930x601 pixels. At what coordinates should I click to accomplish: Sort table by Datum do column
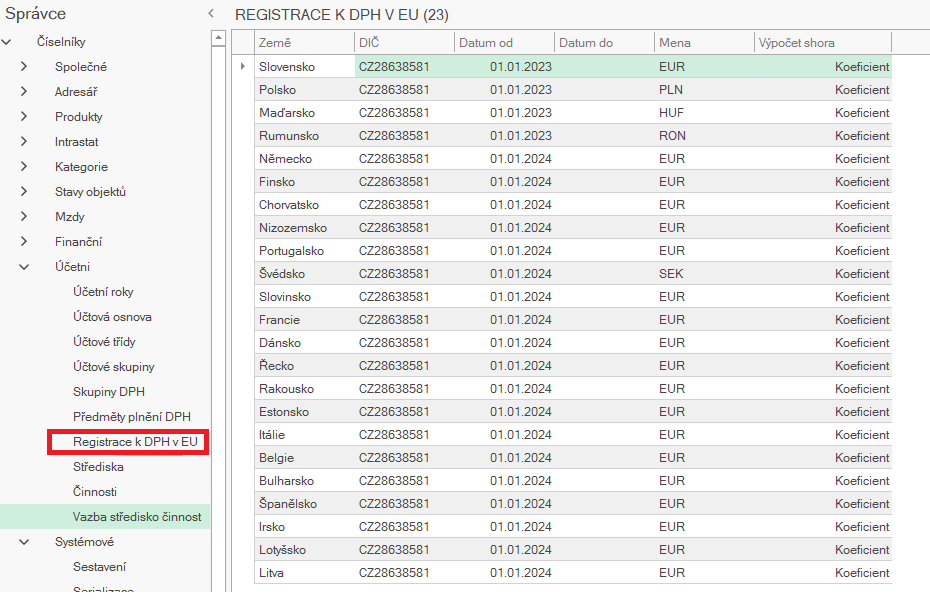click(x=604, y=43)
